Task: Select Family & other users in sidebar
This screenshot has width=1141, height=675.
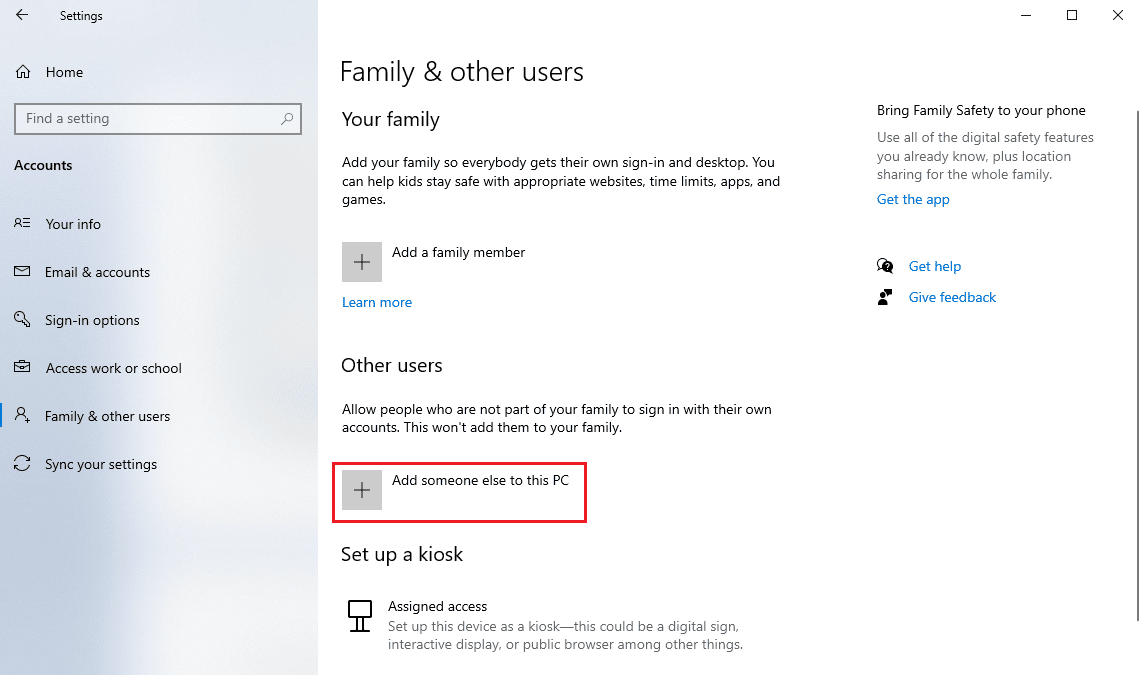Action: tap(108, 416)
